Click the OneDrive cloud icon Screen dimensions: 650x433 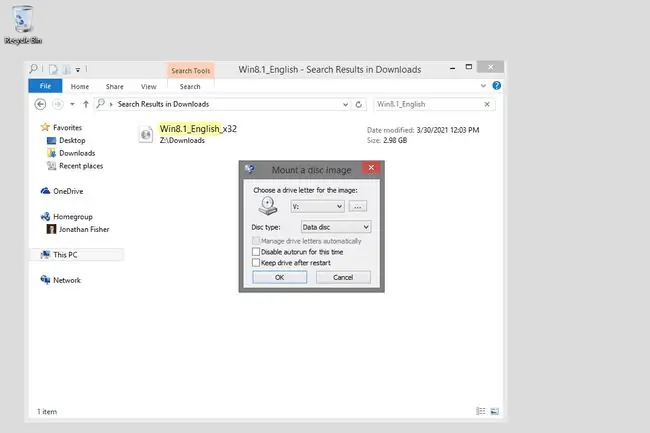coord(45,191)
